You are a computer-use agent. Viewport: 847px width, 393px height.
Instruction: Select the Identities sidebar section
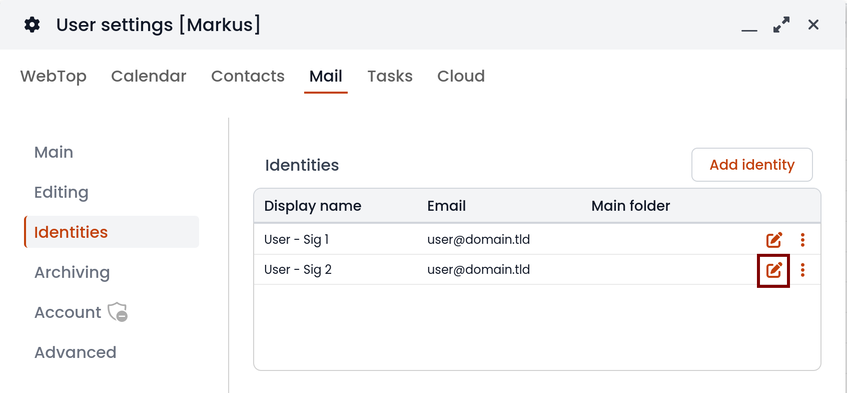112,232
